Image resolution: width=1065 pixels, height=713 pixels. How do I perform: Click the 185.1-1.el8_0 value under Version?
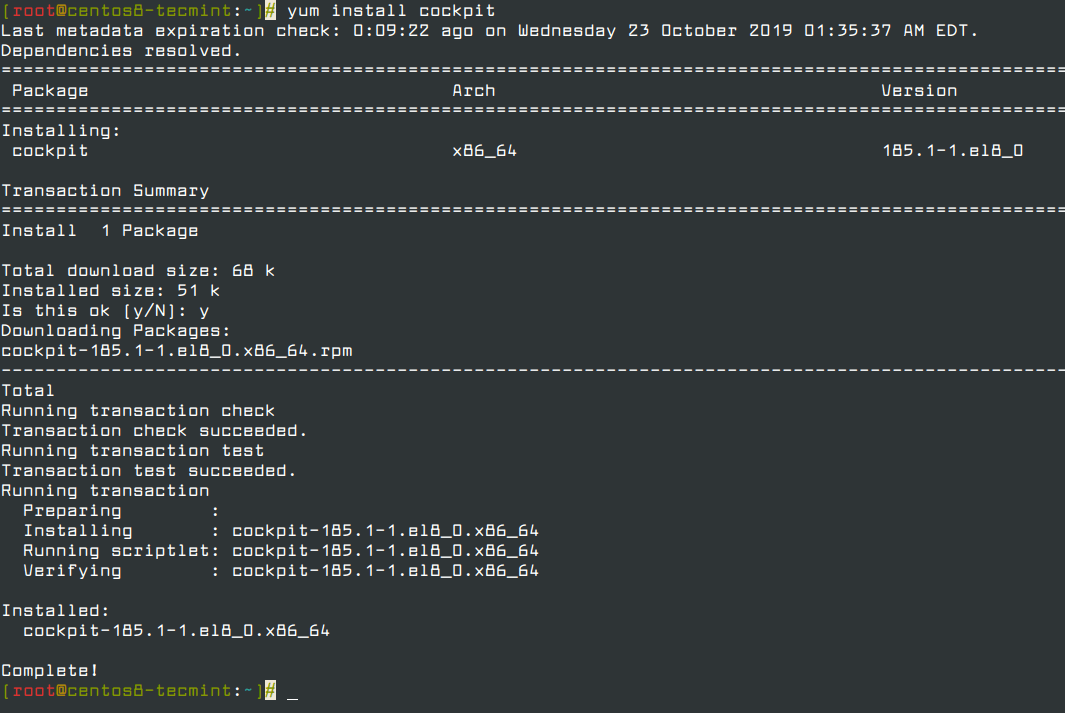pos(952,151)
